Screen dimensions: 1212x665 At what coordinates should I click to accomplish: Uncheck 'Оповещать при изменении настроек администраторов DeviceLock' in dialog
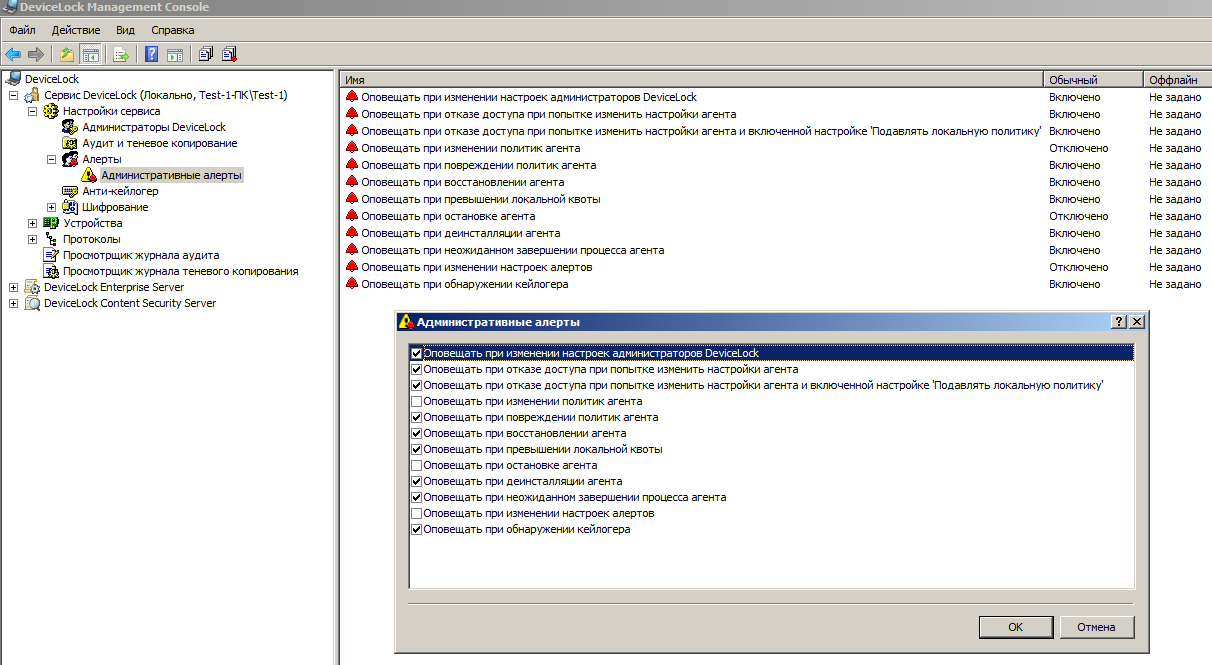(x=417, y=353)
